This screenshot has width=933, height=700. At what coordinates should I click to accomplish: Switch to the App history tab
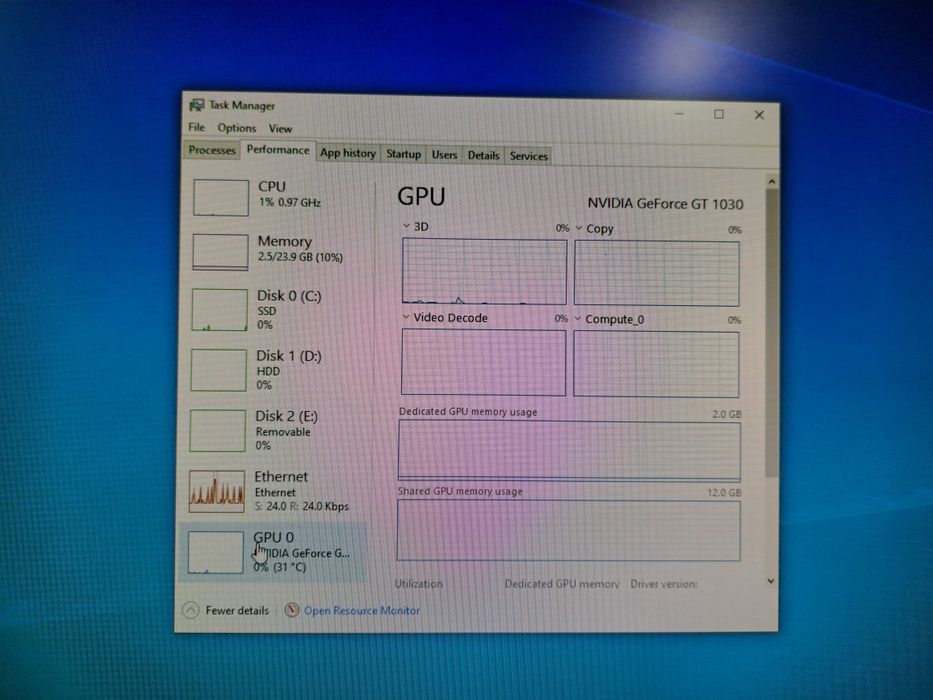pyautogui.click(x=348, y=153)
